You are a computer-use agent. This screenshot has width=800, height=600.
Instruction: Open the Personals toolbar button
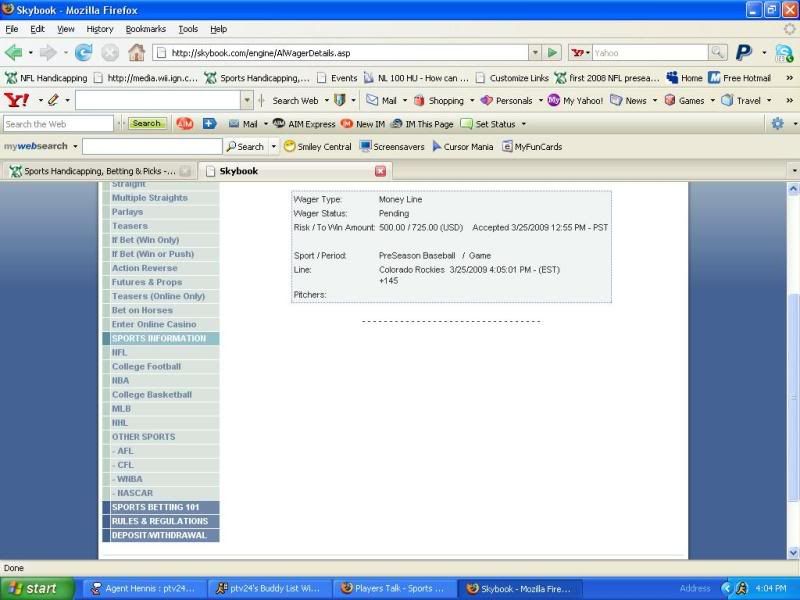(507, 101)
